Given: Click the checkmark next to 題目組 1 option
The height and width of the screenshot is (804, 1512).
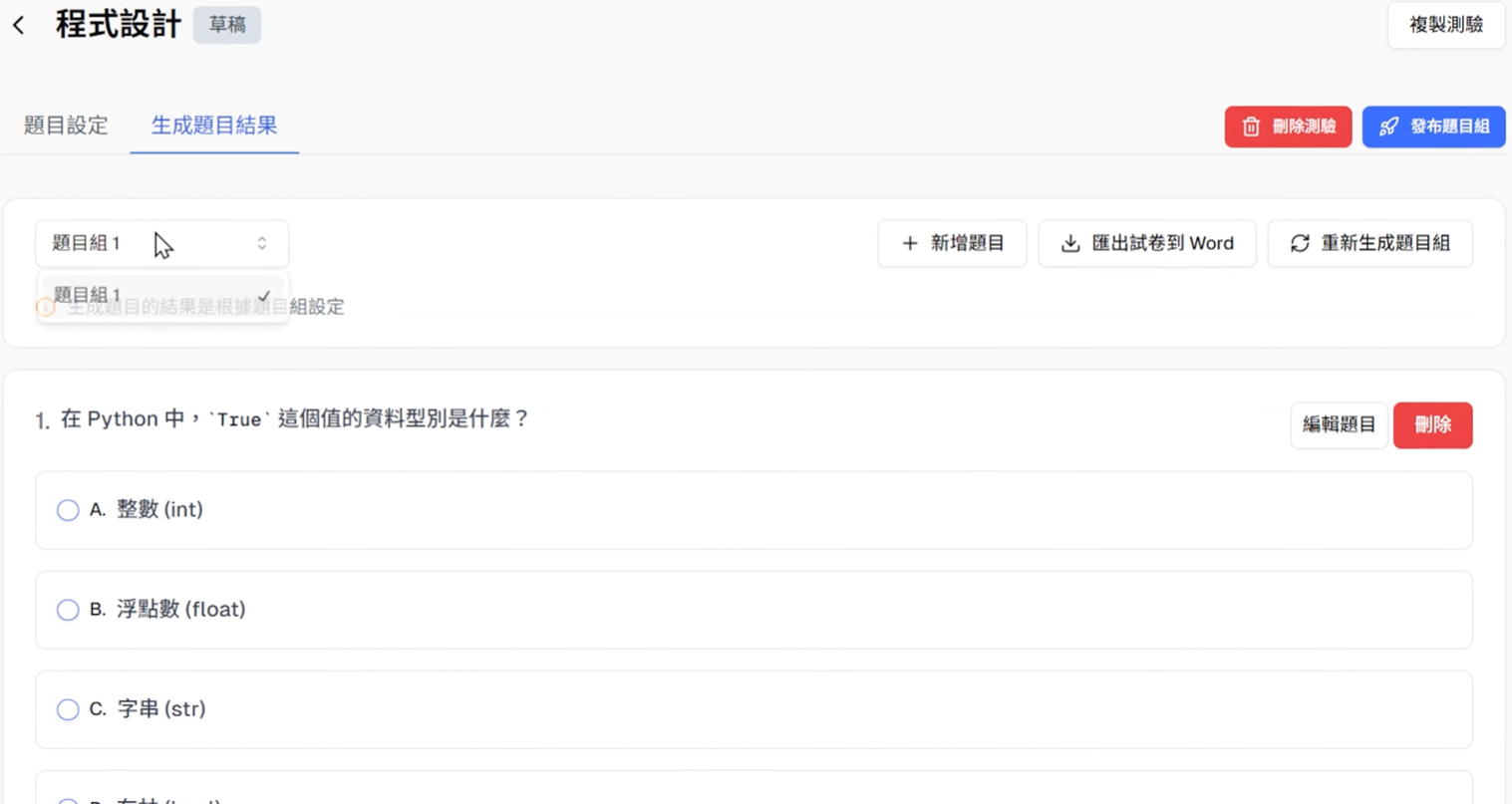Looking at the screenshot, I should click(x=264, y=295).
